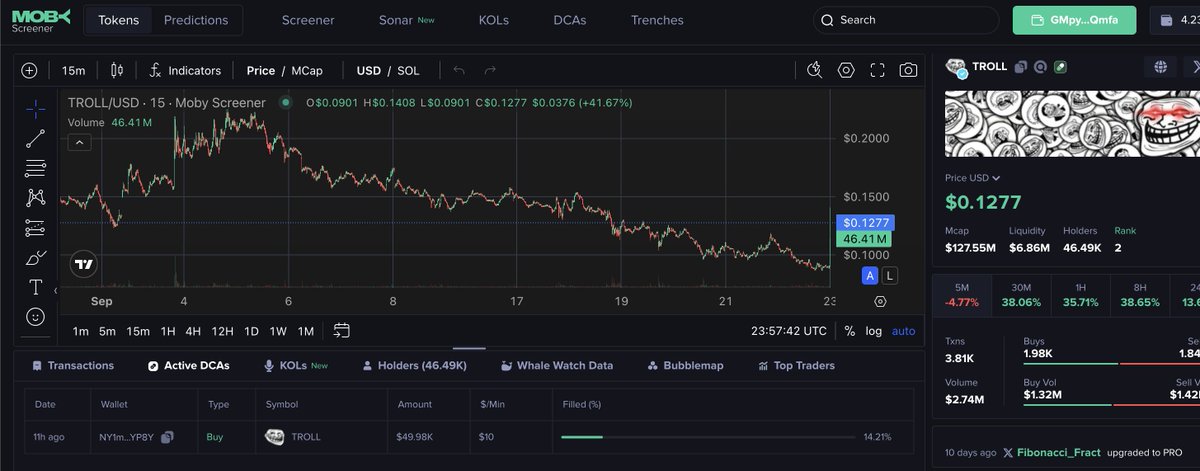This screenshot has width=1200, height=471.
Task: Take a chart snapshot with camera icon
Action: [908, 70]
